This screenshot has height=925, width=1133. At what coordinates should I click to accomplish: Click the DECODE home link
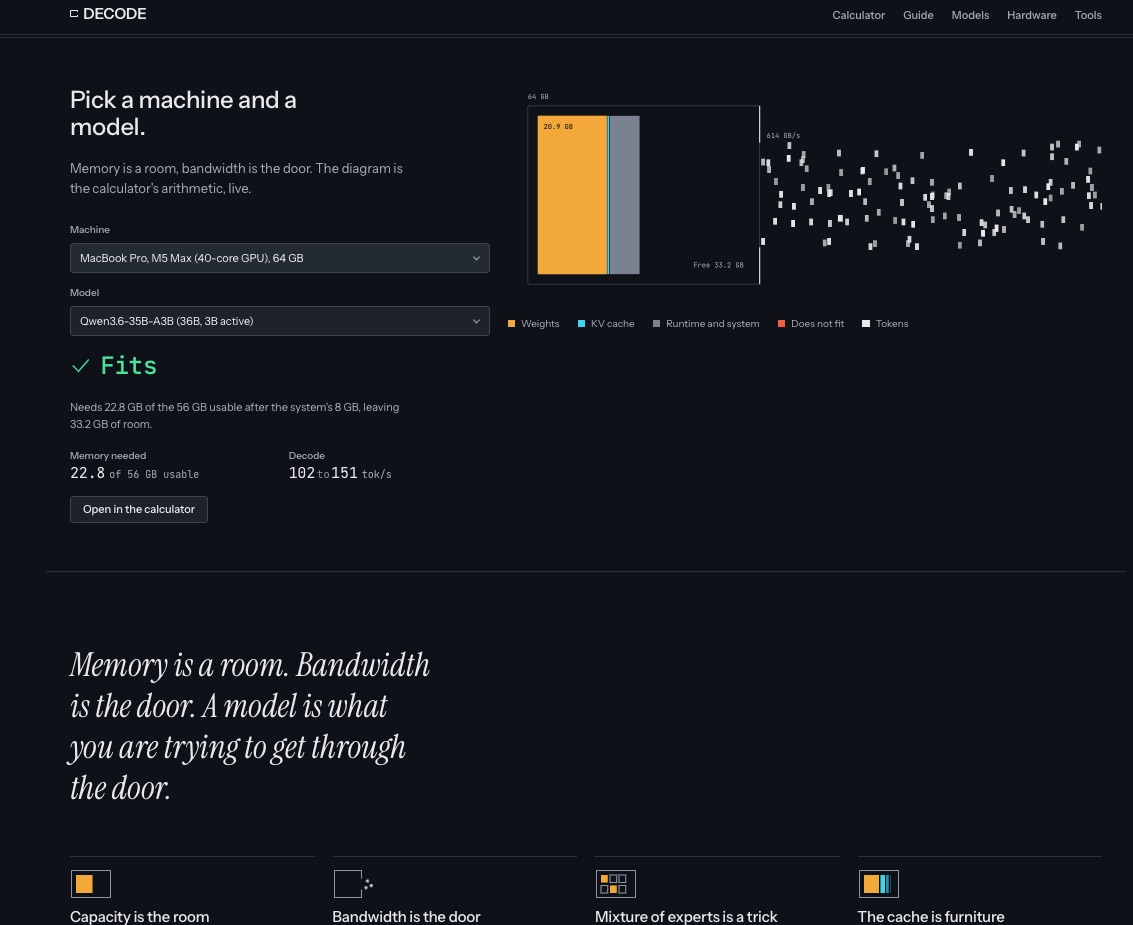tap(108, 14)
